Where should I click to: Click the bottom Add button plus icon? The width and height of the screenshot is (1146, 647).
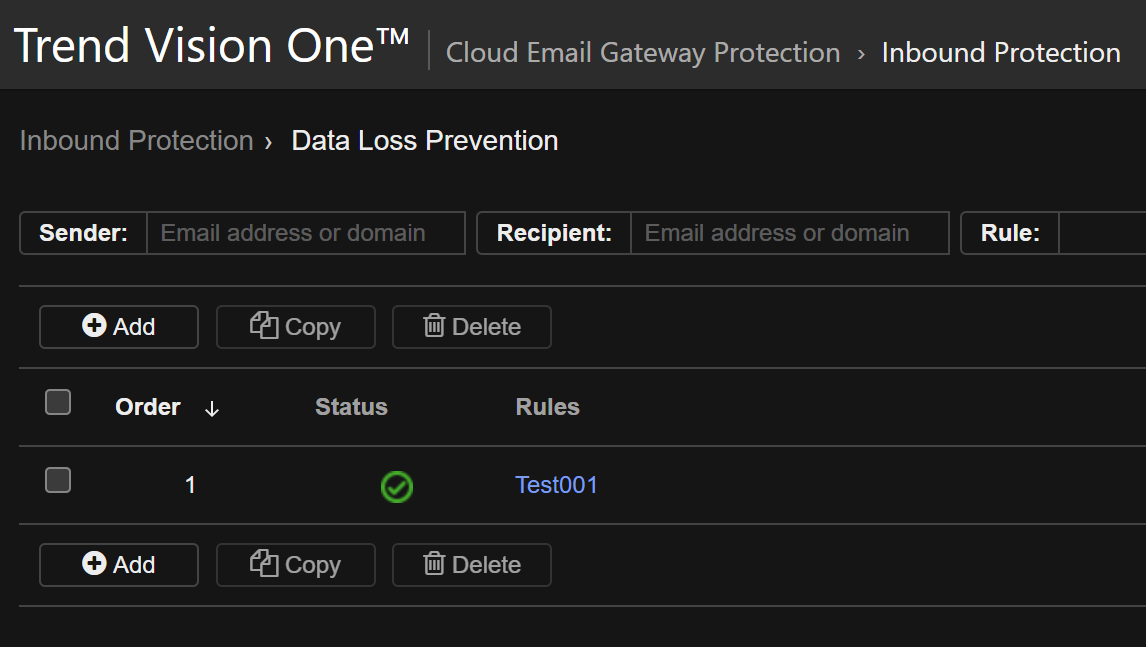click(94, 564)
